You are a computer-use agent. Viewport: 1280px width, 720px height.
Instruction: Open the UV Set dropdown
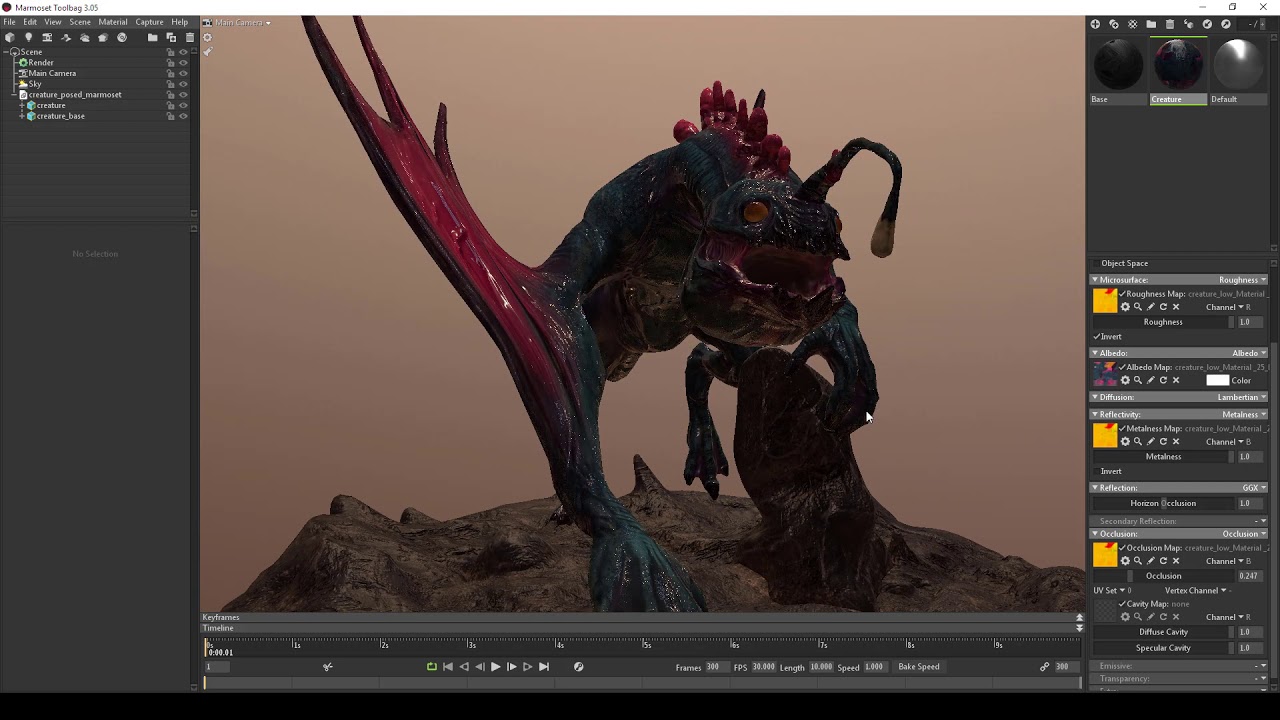click(1112, 591)
